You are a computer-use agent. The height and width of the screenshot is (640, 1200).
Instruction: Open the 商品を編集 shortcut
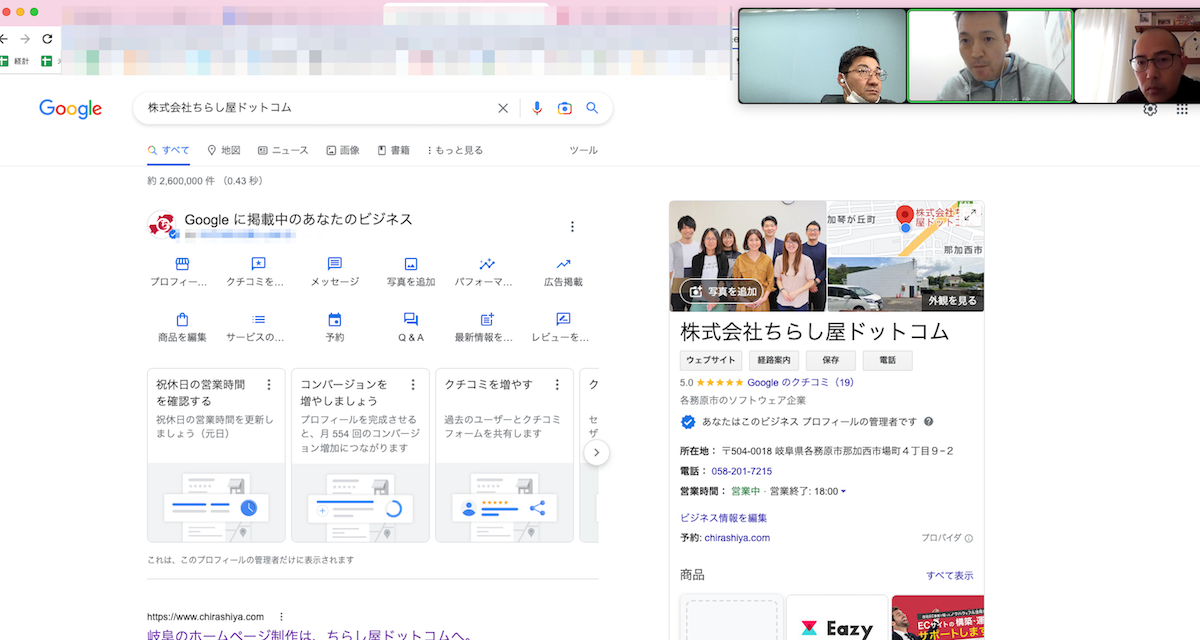[x=182, y=328]
